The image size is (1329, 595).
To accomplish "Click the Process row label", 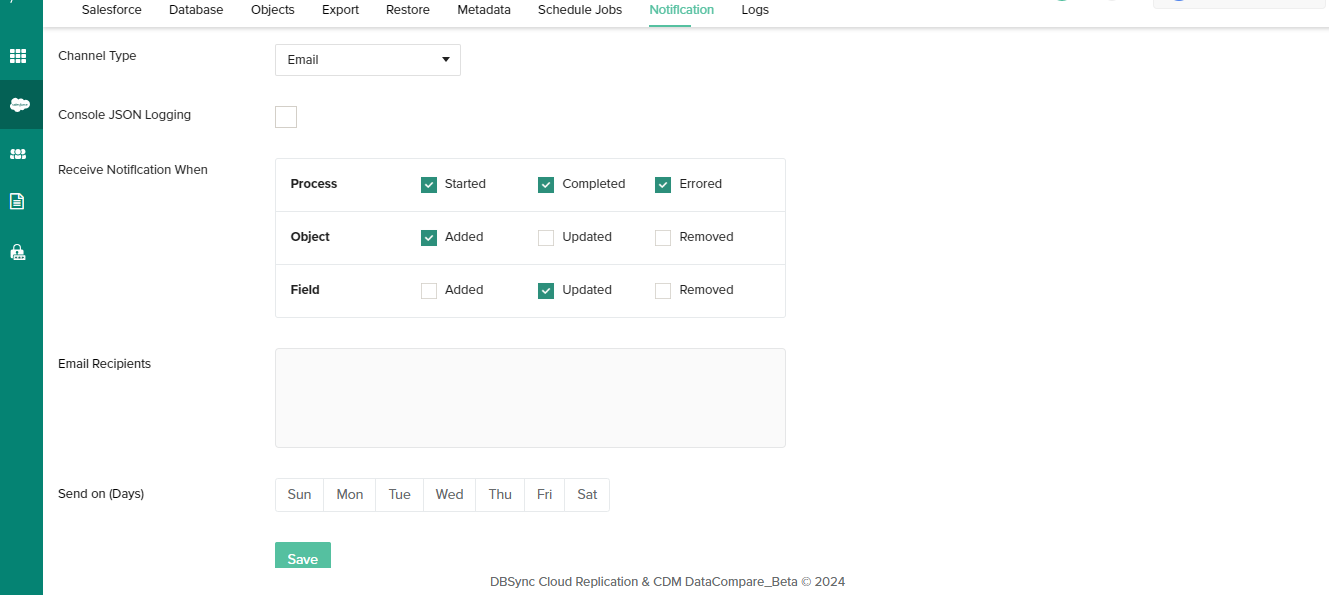I will (x=314, y=184).
